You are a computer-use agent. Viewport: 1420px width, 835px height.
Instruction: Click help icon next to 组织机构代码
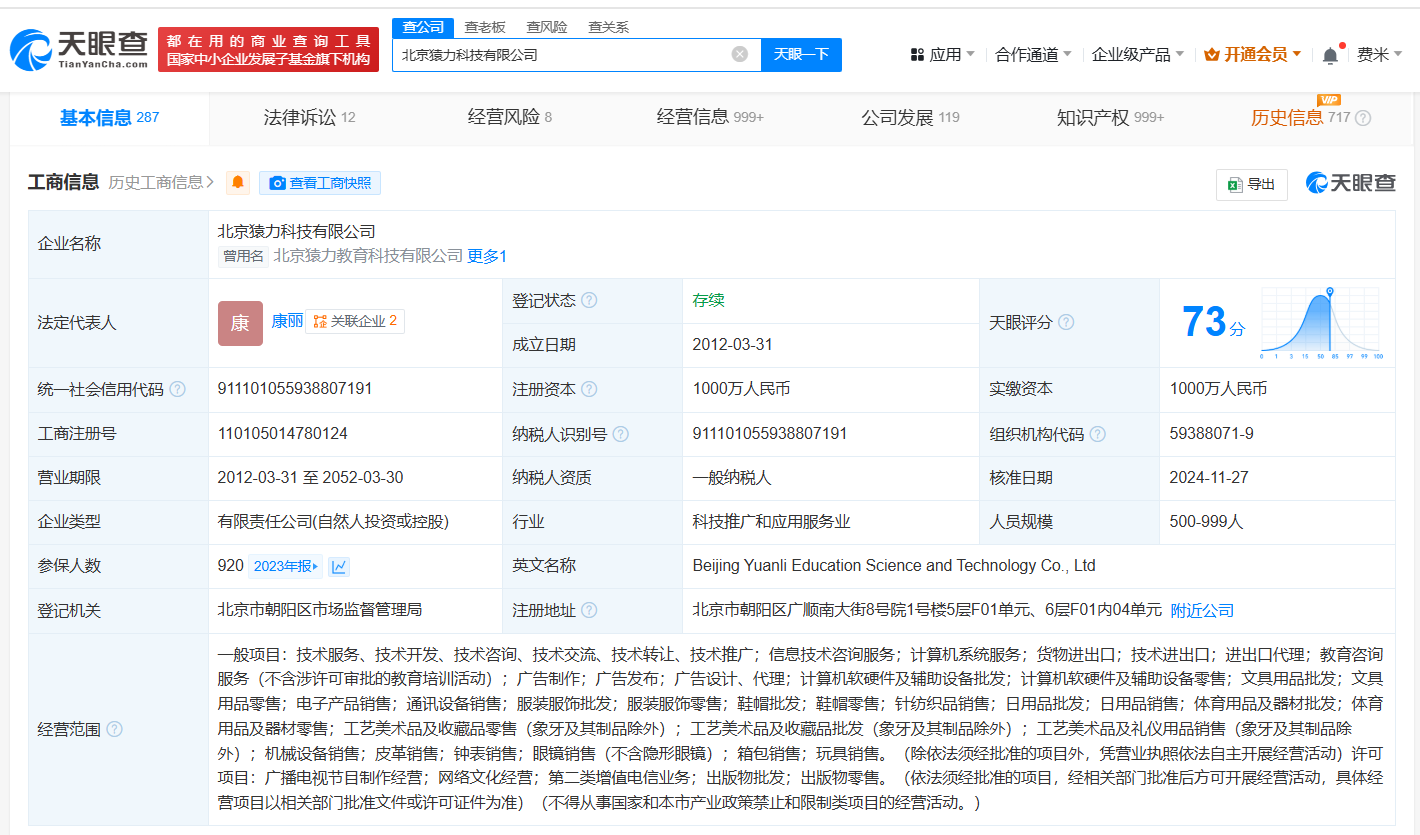click(x=1098, y=434)
